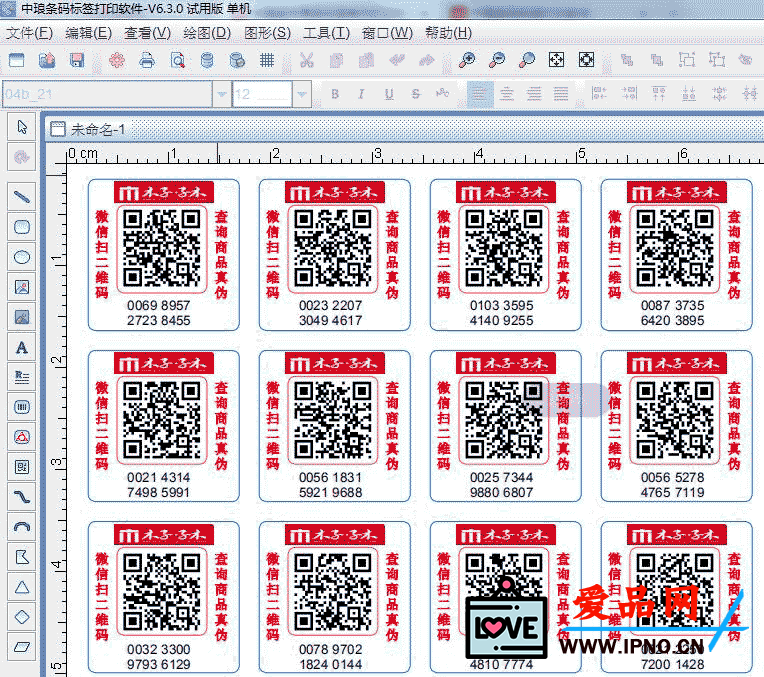Select the QR code drawing tool
This screenshot has height=677, width=764.
coord(22,467)
